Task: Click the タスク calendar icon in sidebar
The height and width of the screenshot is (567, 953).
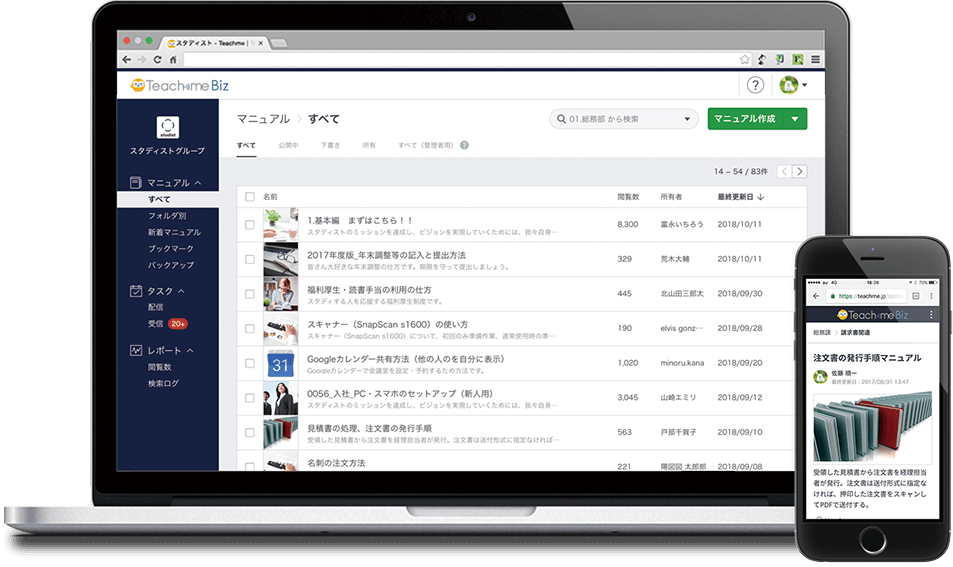Action: (136, 291)
